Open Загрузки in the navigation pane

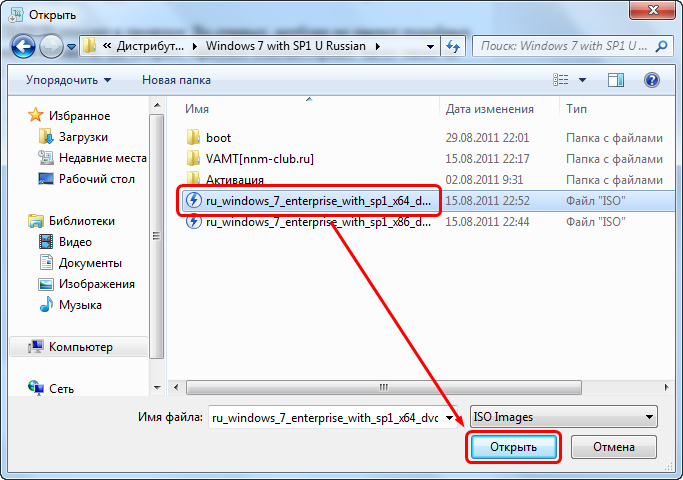tap(83, 137)
